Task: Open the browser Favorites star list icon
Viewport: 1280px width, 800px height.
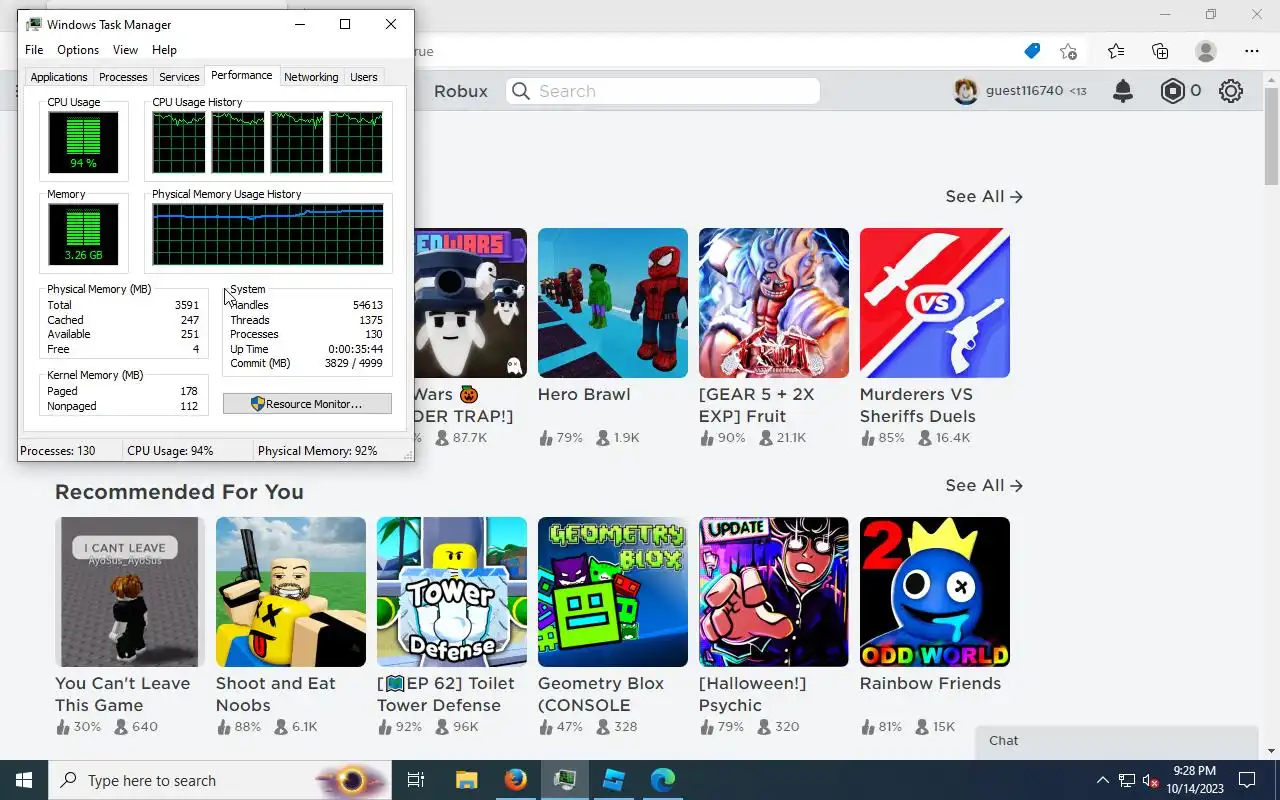Action: coord(1116,51)
